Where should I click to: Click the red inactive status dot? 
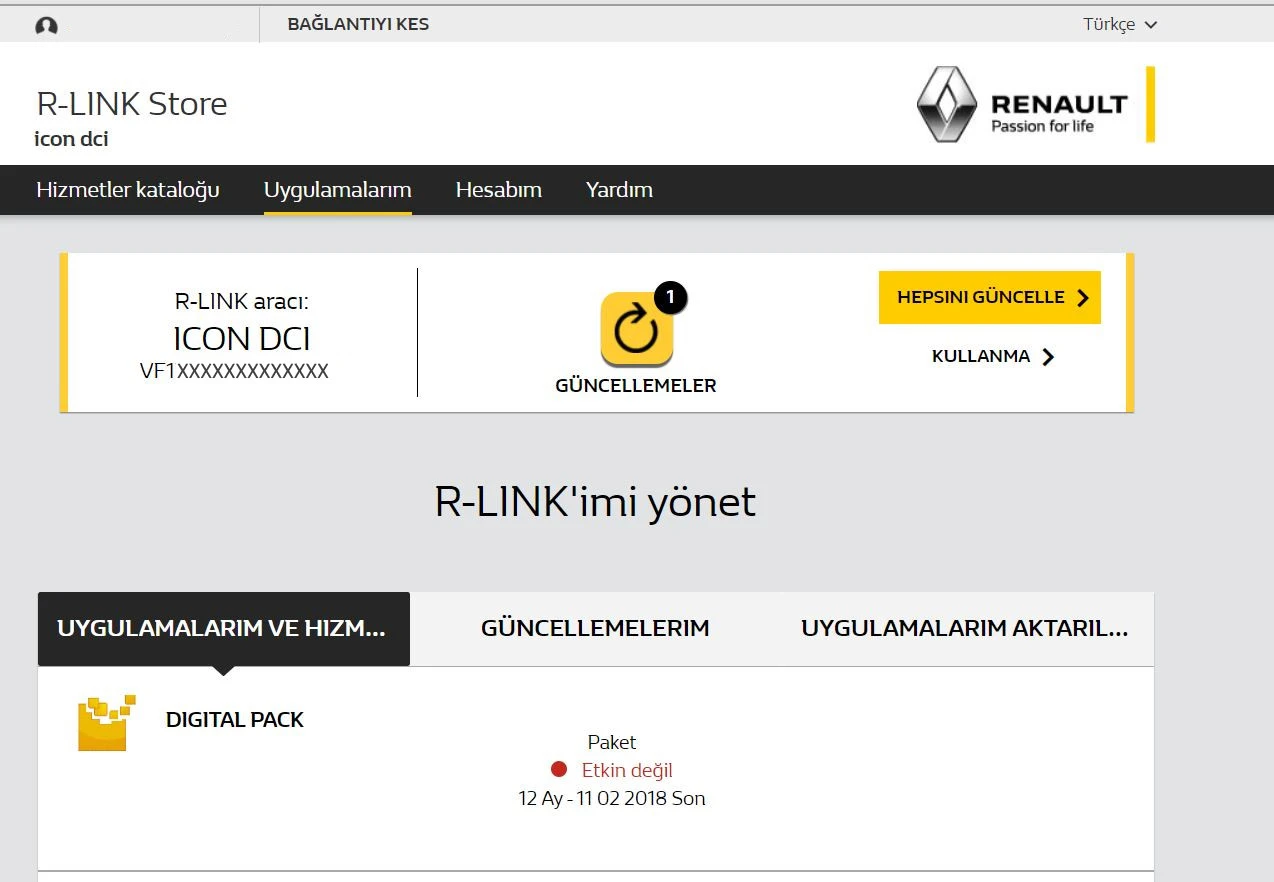coord(559,770)
